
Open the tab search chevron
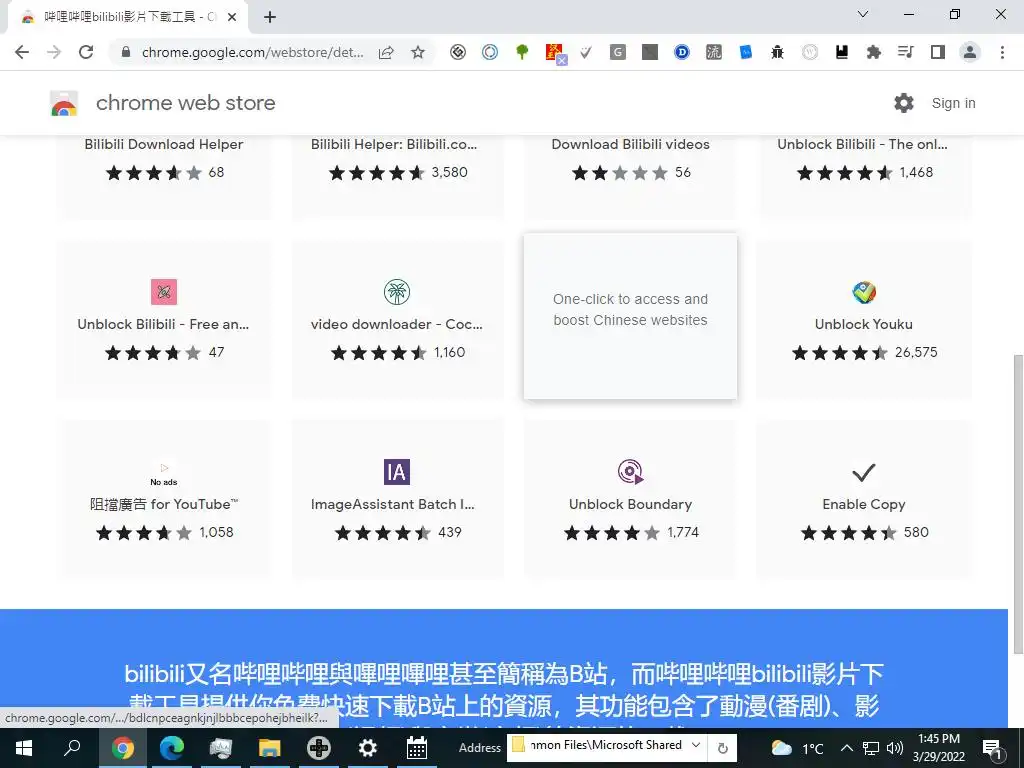coord(863,14)
